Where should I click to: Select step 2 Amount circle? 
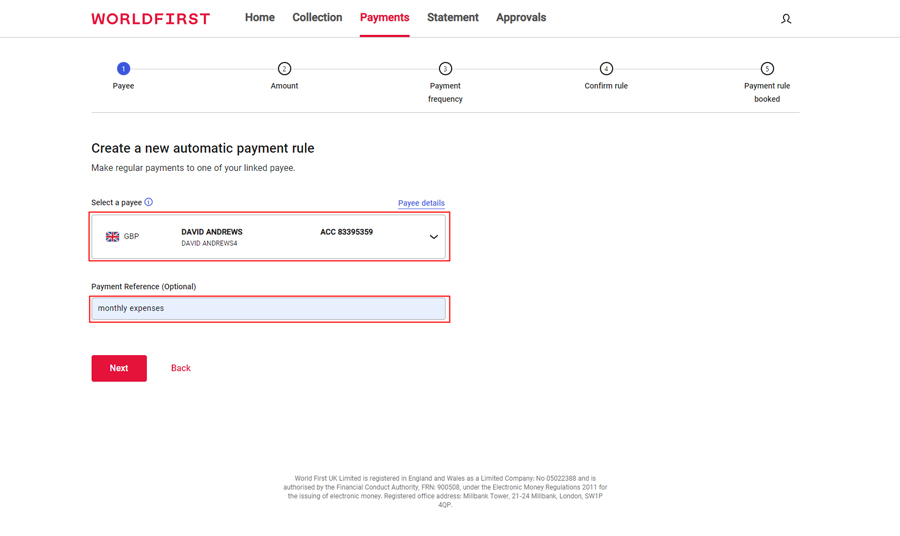(x=284, y=69)
